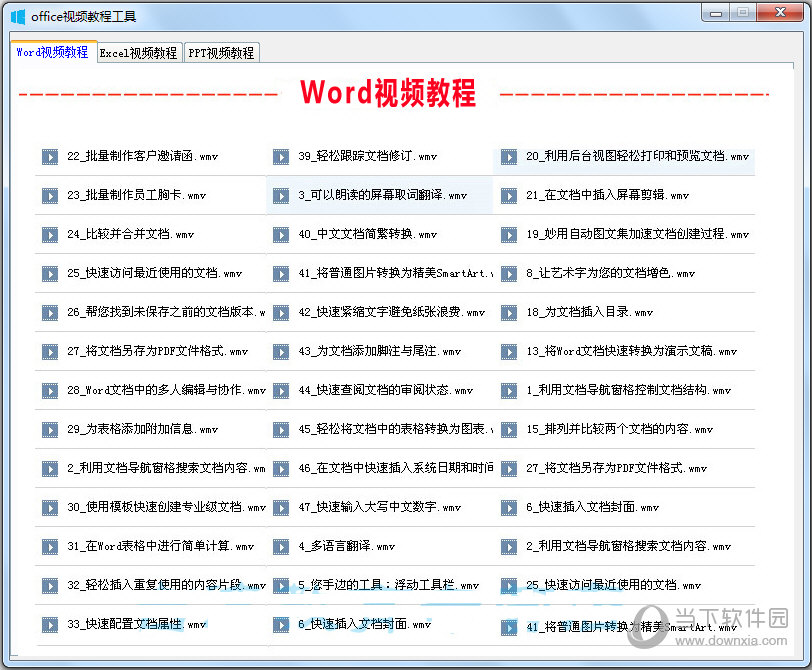The image size is (812, 670).
Task: Click the video icon for 40_中文文档简繁转换.wmv
Action: point(280,235)
